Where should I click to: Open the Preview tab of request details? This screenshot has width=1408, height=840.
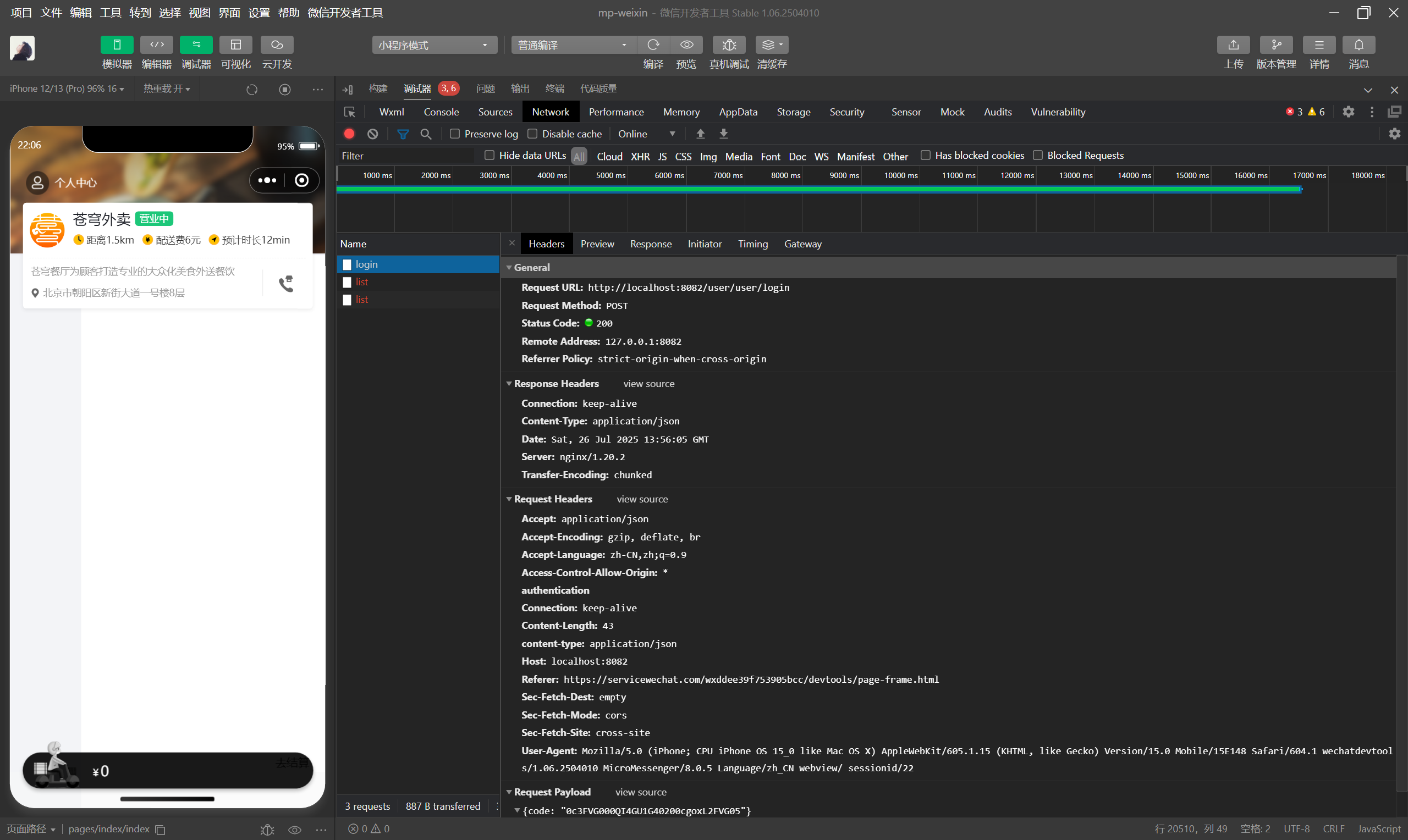597,244
